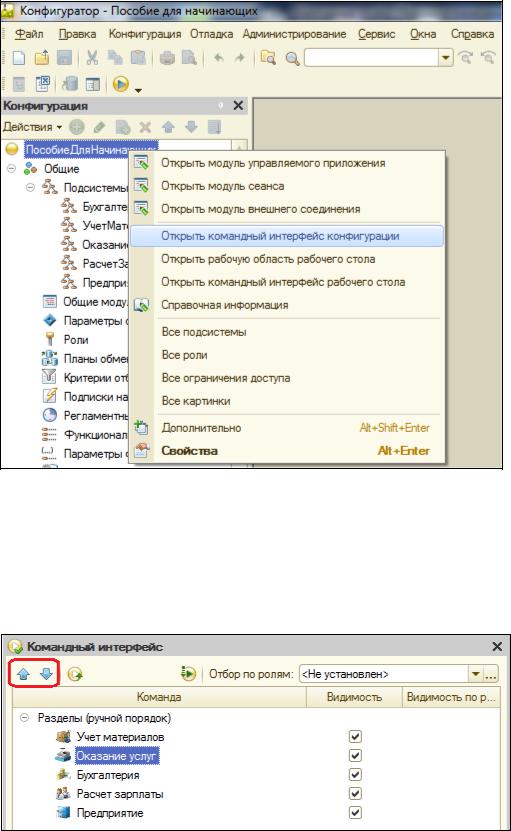
Task: Click the Open file toolbar icon
Action: click(x=42, y=57)
